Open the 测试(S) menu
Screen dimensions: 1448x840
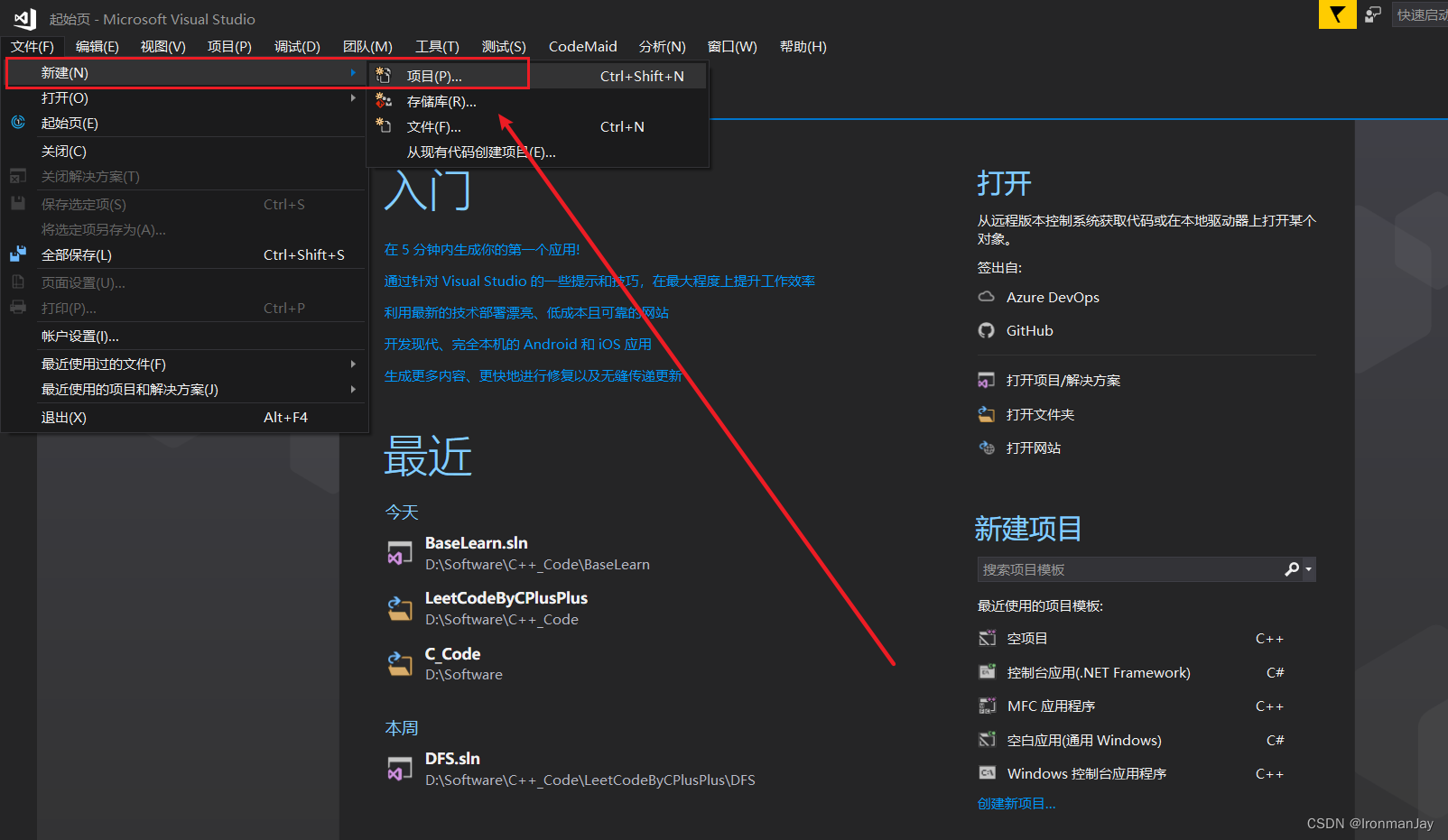point(504,46)
